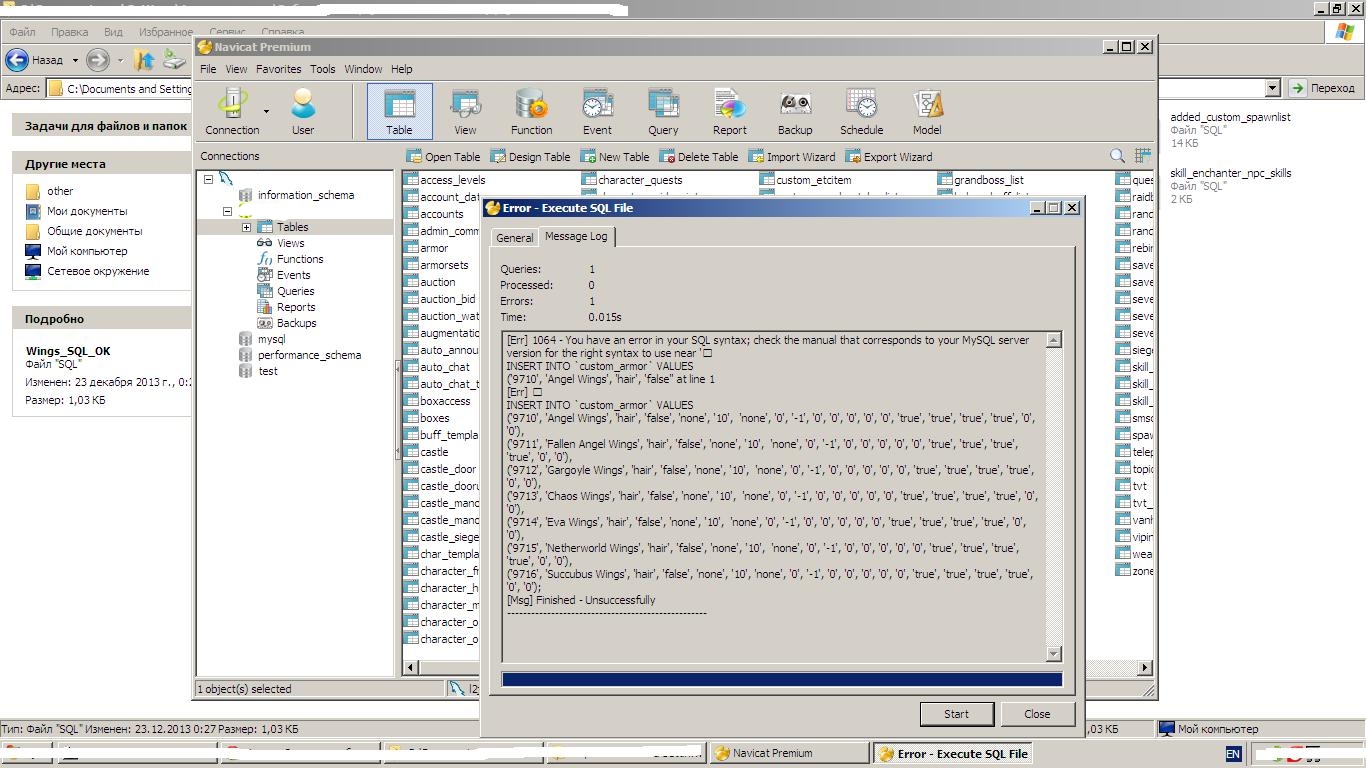The width and height of the screenshot is (1366, 768).
Task: Open the Query toolbar icon
Action: pos(663,110)
